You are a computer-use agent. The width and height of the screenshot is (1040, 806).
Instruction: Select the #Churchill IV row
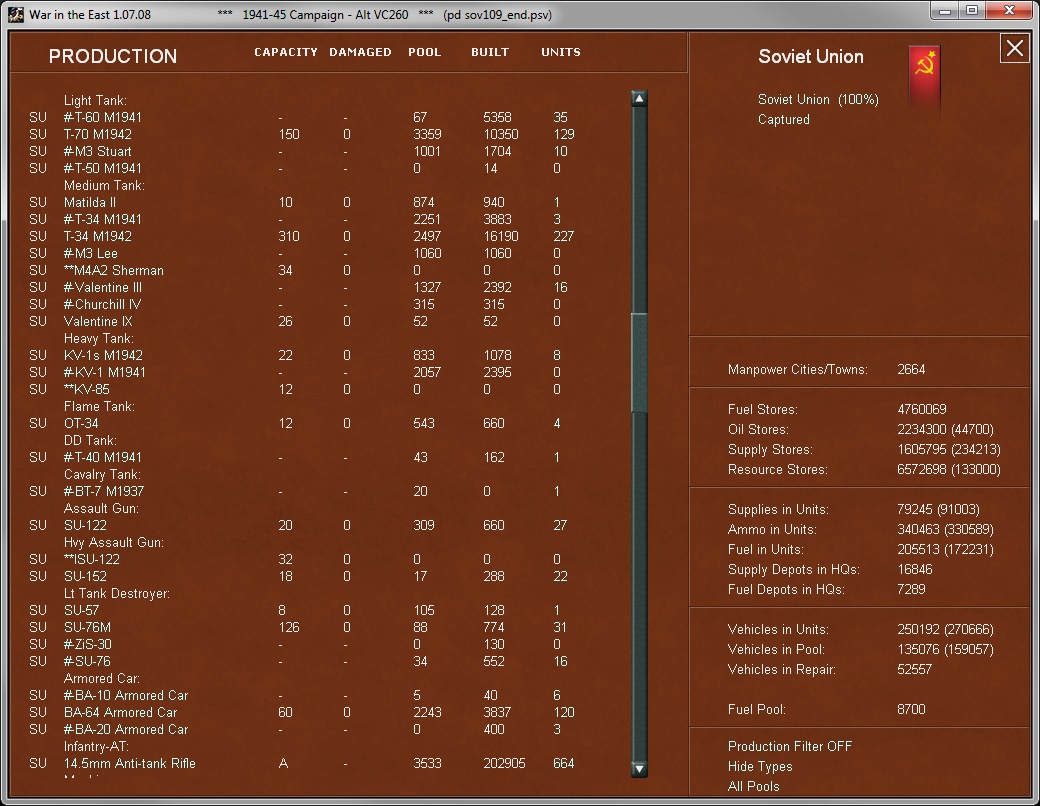click(x=302, y=304)
